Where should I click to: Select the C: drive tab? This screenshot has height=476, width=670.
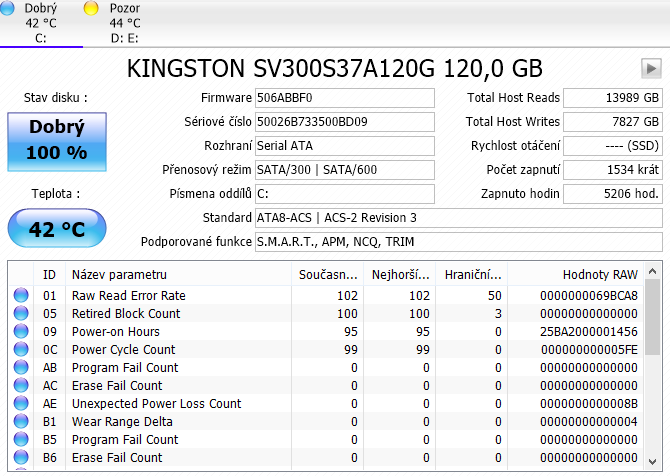coord(41,23)
